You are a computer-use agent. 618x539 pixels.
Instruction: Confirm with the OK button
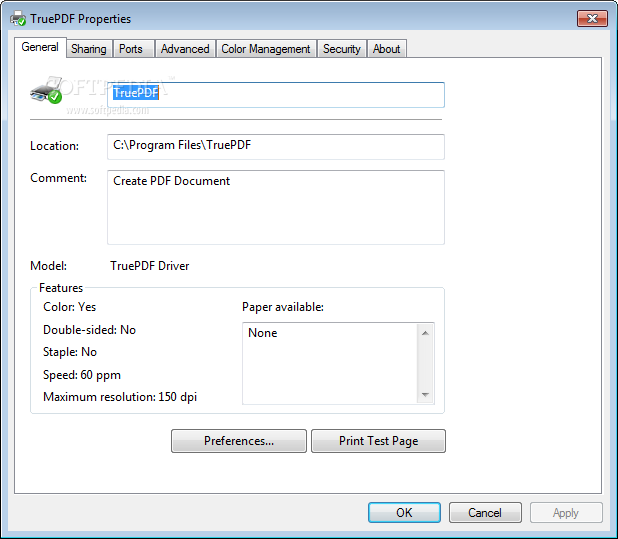click(404, 513)
